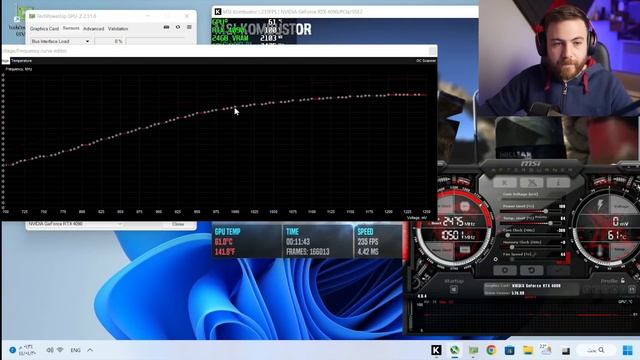Expand hidden system tray icons chevron
The image size is (640, 360).
(90, 350)
